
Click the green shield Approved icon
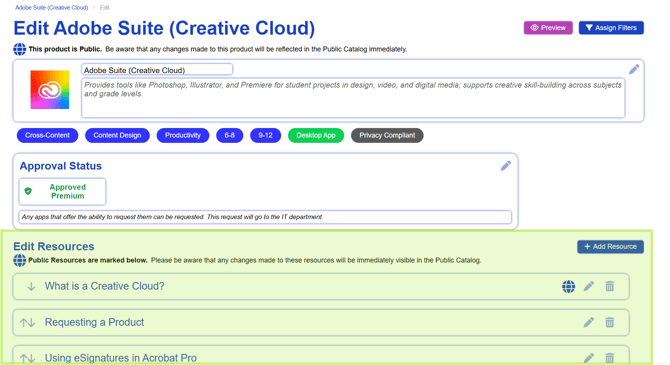click(x=28, y=191)
